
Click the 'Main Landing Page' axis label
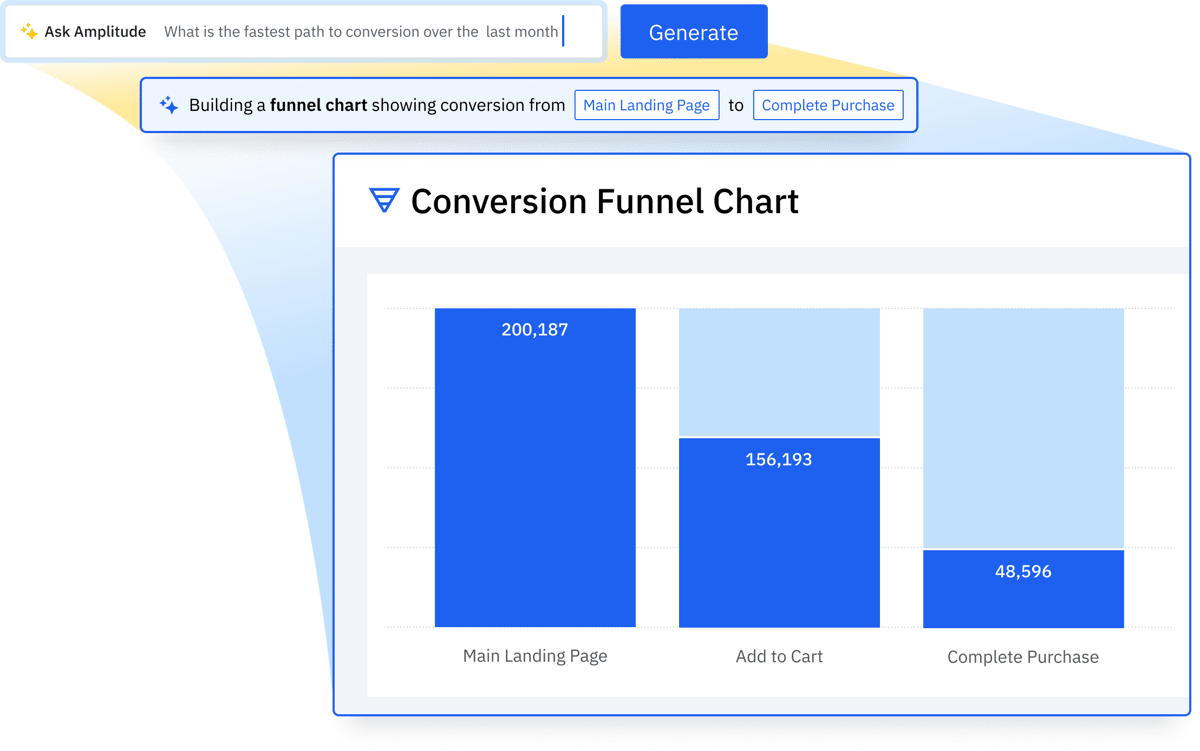[535, 656]
